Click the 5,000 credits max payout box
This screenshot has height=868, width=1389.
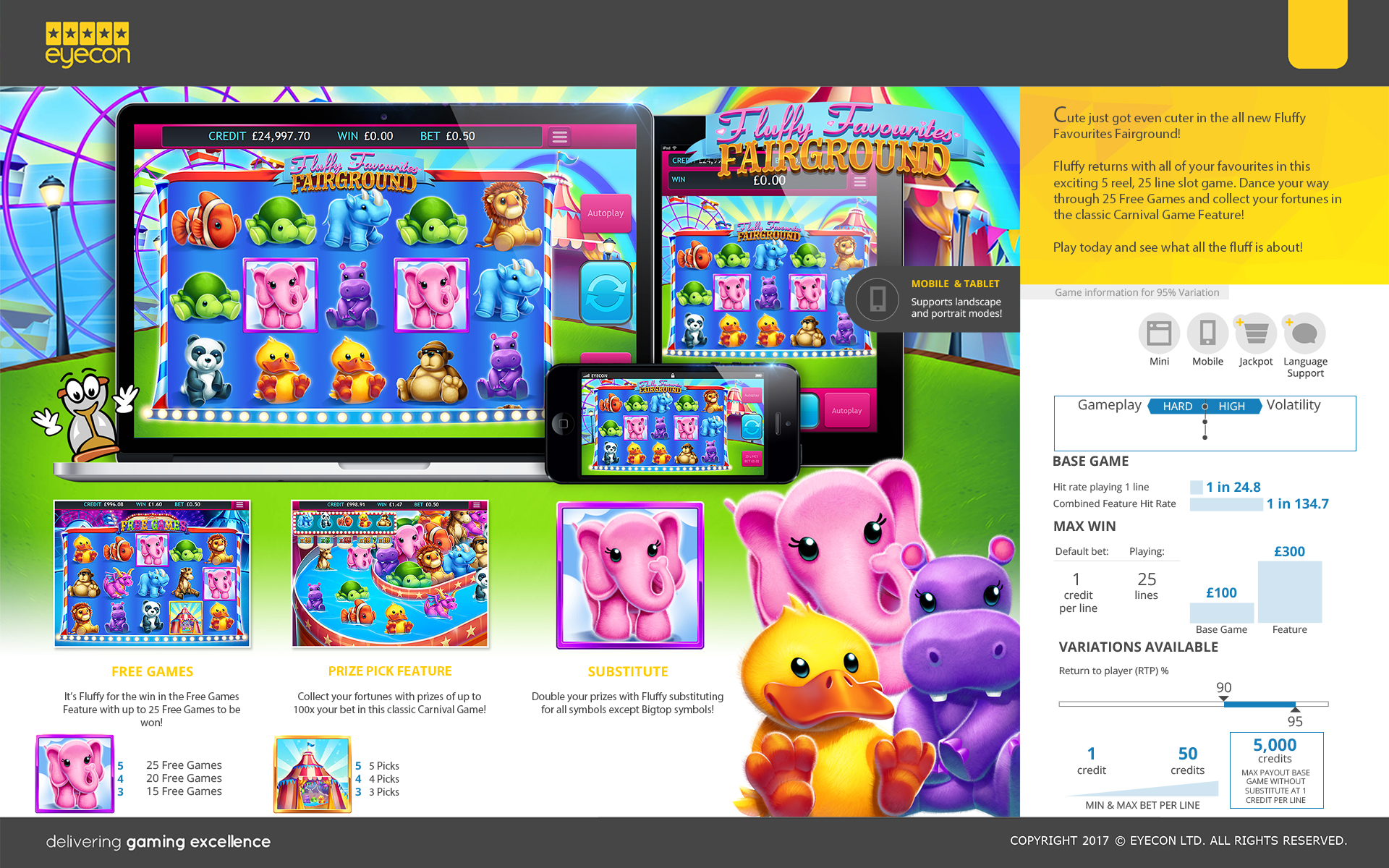coord(1276,770)
